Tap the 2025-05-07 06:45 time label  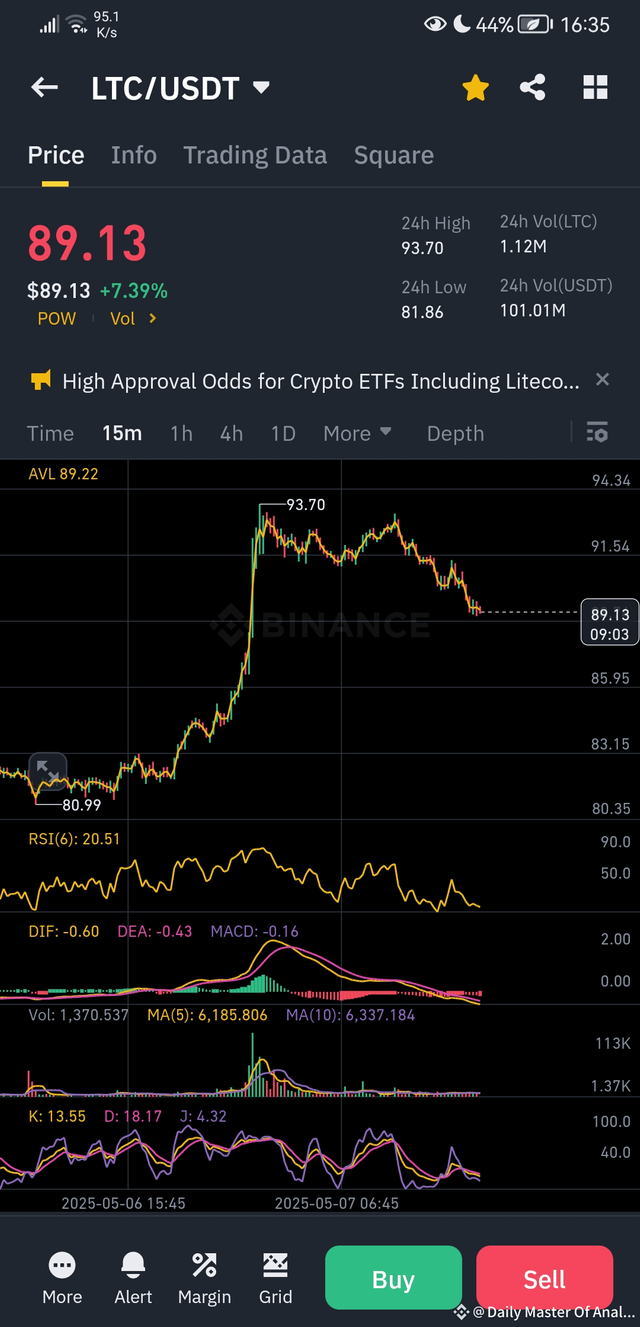pyautogui.click(x=337, y=1203)
